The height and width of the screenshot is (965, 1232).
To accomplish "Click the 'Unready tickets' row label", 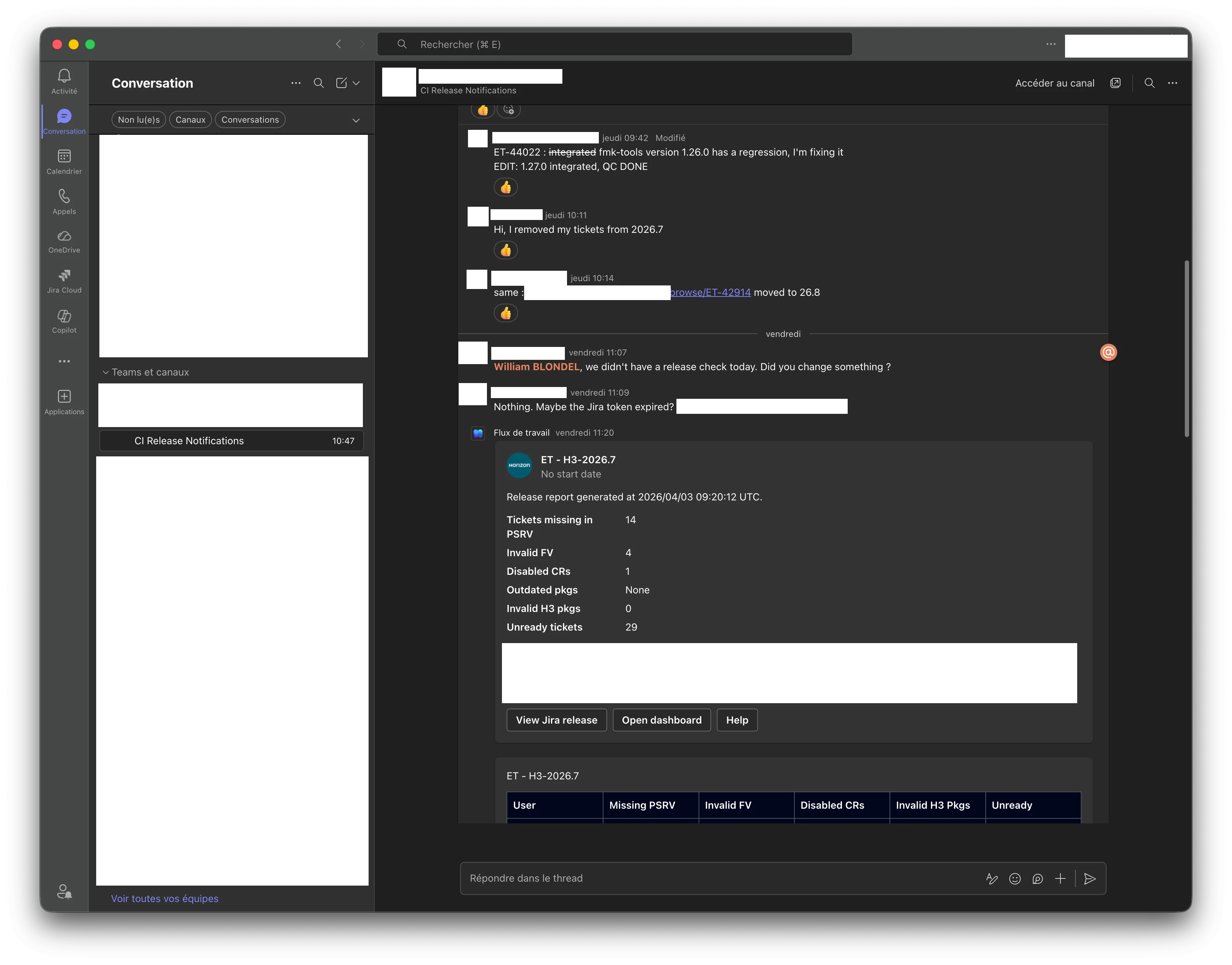I will (544, 627).
